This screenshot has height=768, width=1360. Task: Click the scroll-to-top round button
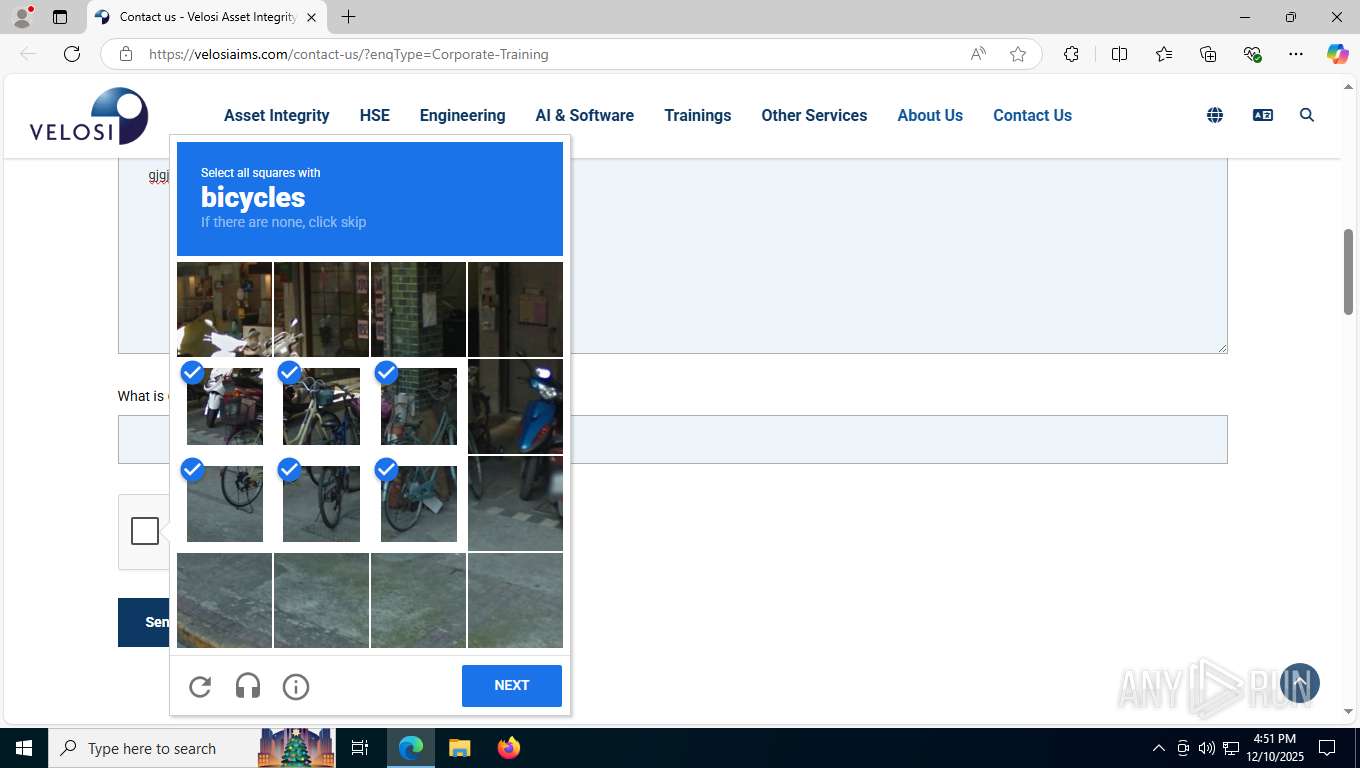(1300, 683)
